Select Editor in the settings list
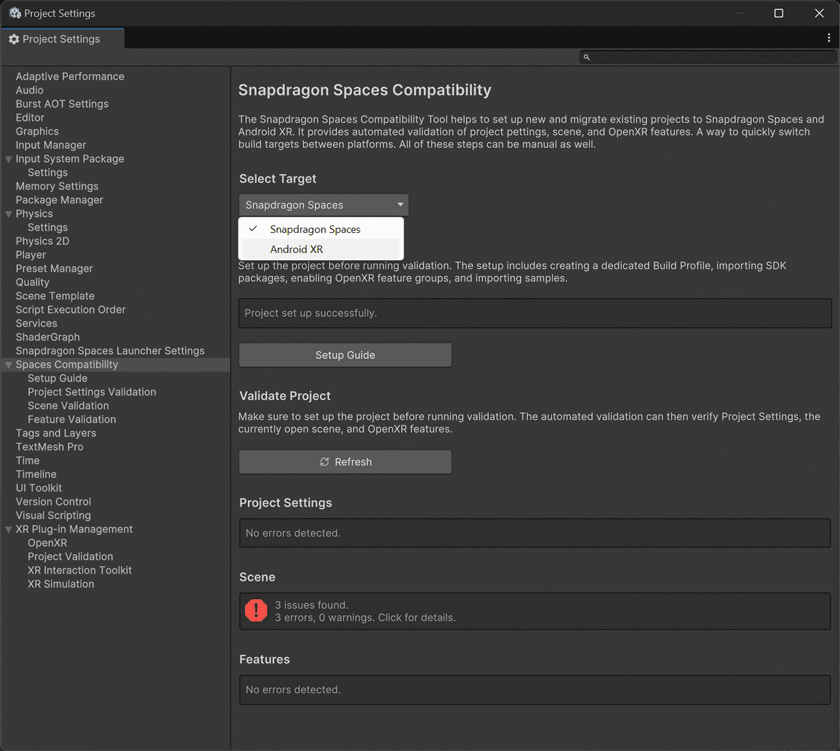 [30, 118]
